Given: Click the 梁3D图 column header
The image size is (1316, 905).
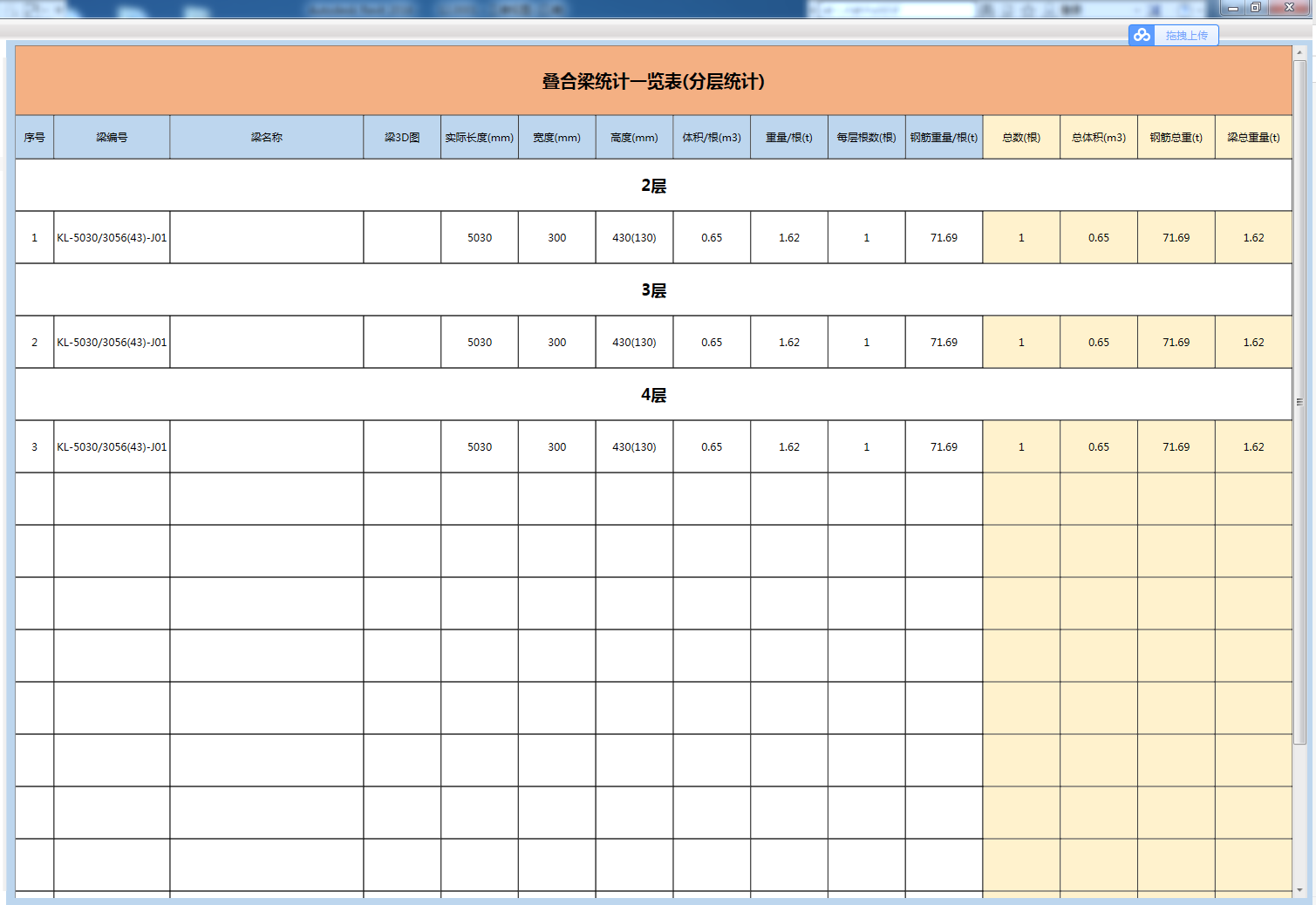Looking at the screenshot, I should [402, 138].
